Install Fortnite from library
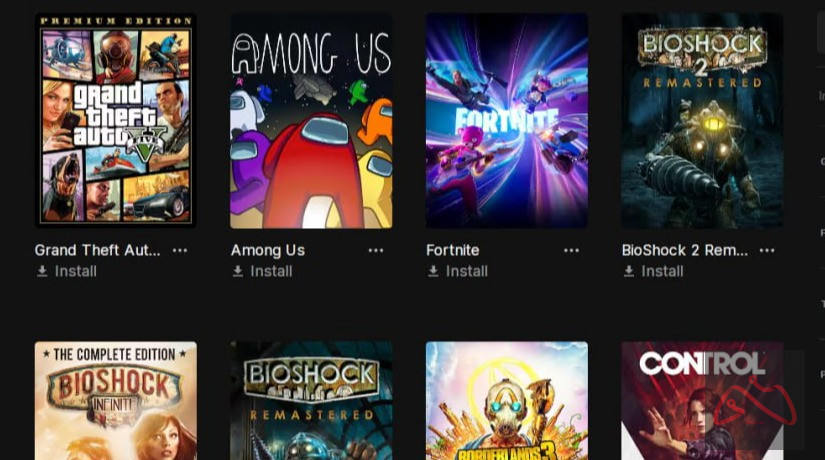The width and height of the screenshot is (825, 460). point(467,271)
